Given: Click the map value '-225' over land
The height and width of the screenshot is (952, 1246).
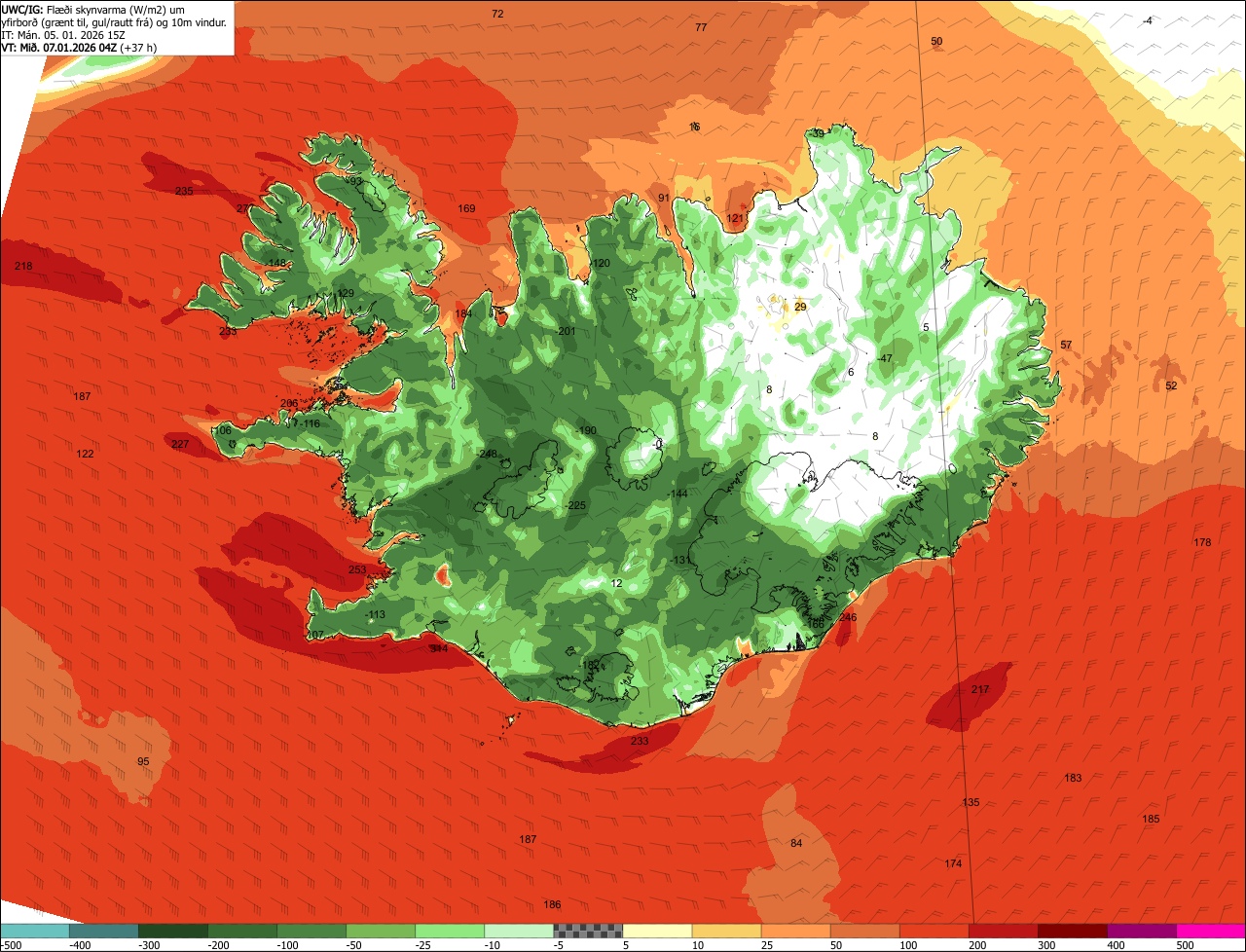Looking at the screenshot, I should (575, 505).
